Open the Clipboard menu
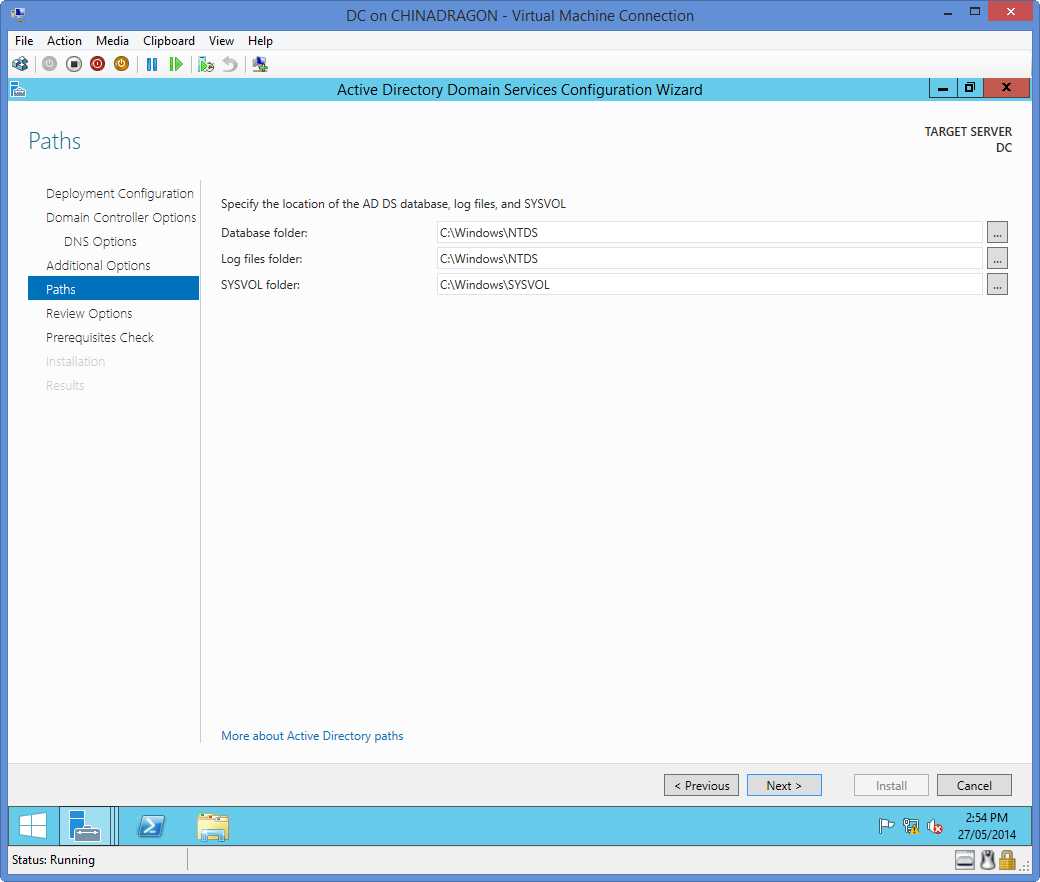1040x882 pixels. tap(169, 40)
